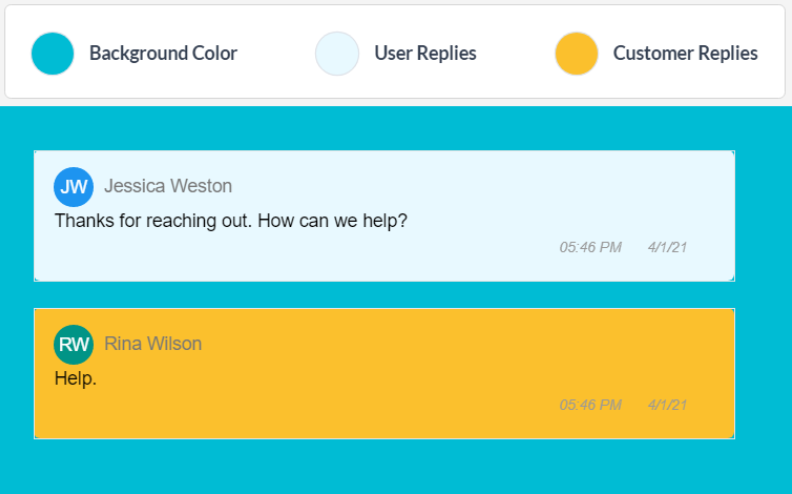
Task: Click 05:46 PM time in Jessica's reply
Action: 590,248
